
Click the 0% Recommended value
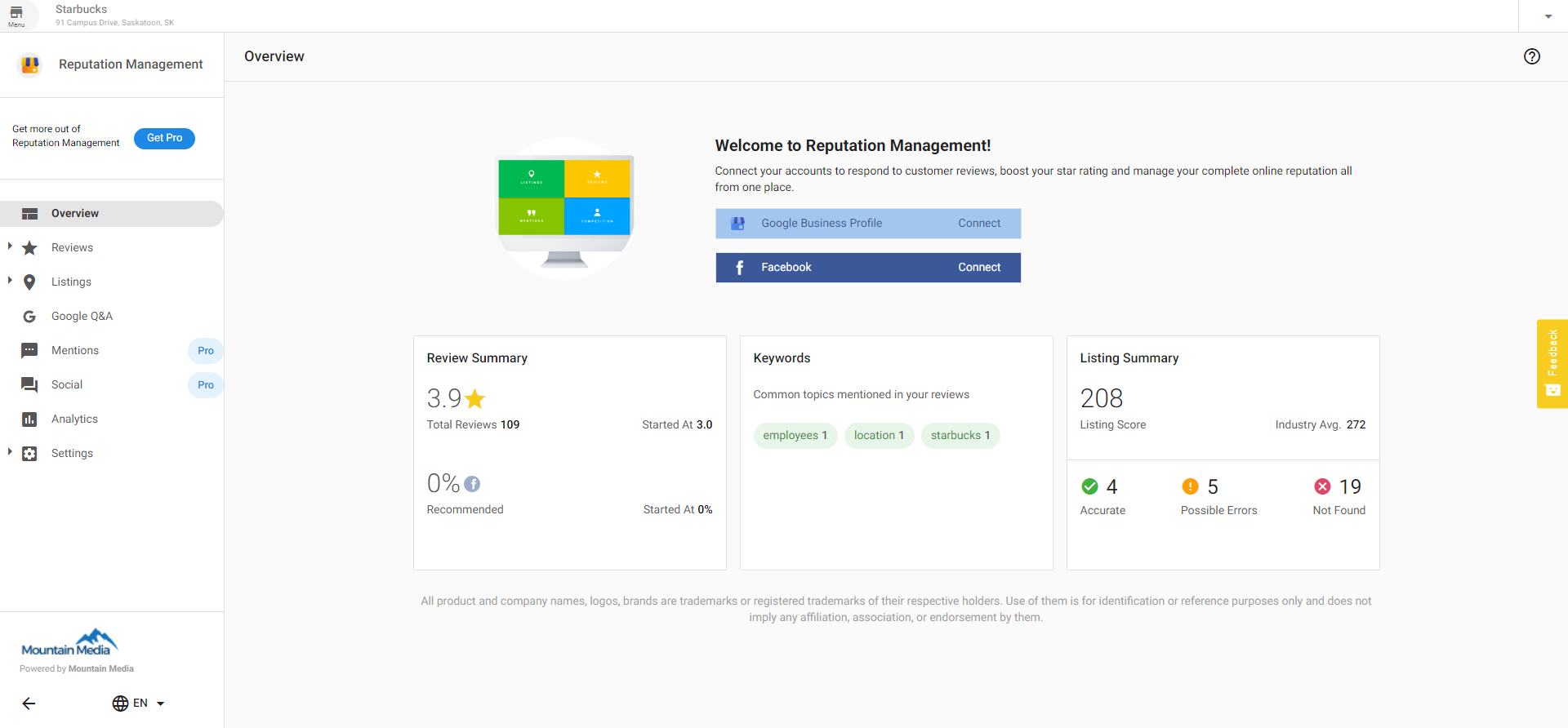(x=443, y=484)
